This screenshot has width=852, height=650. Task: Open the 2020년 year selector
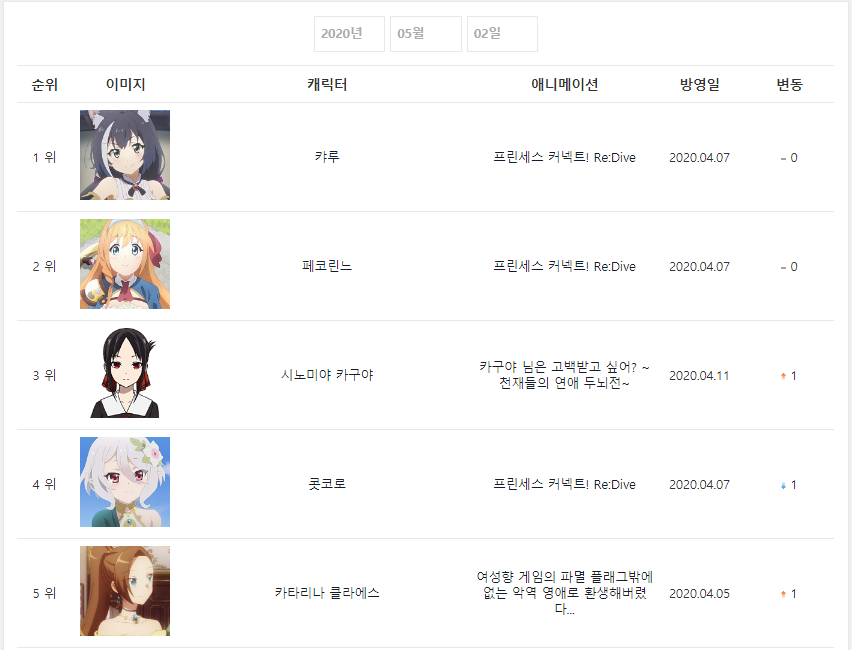pos(349,34)
